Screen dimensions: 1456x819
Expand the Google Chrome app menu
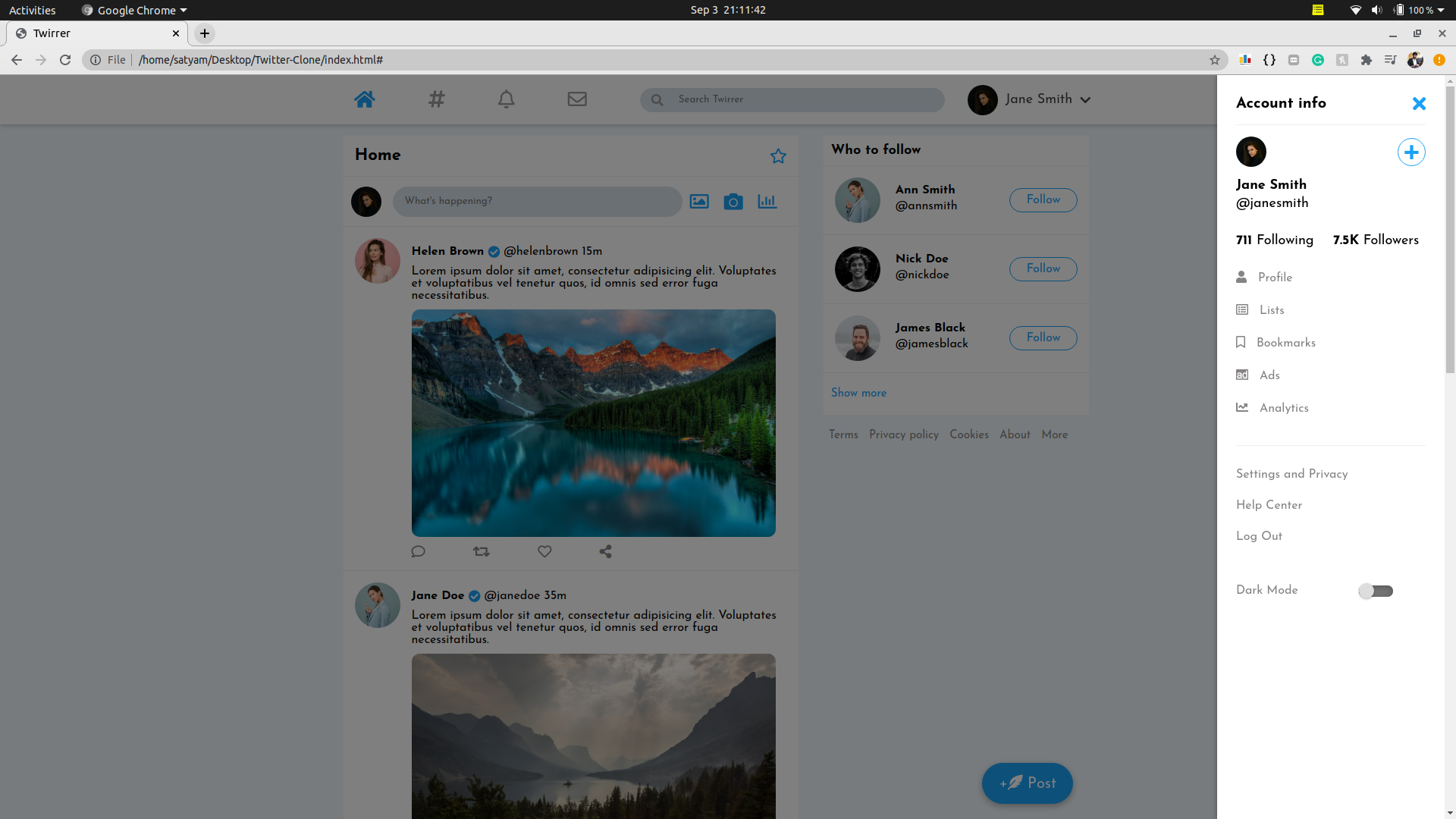[x=136, y=10]
